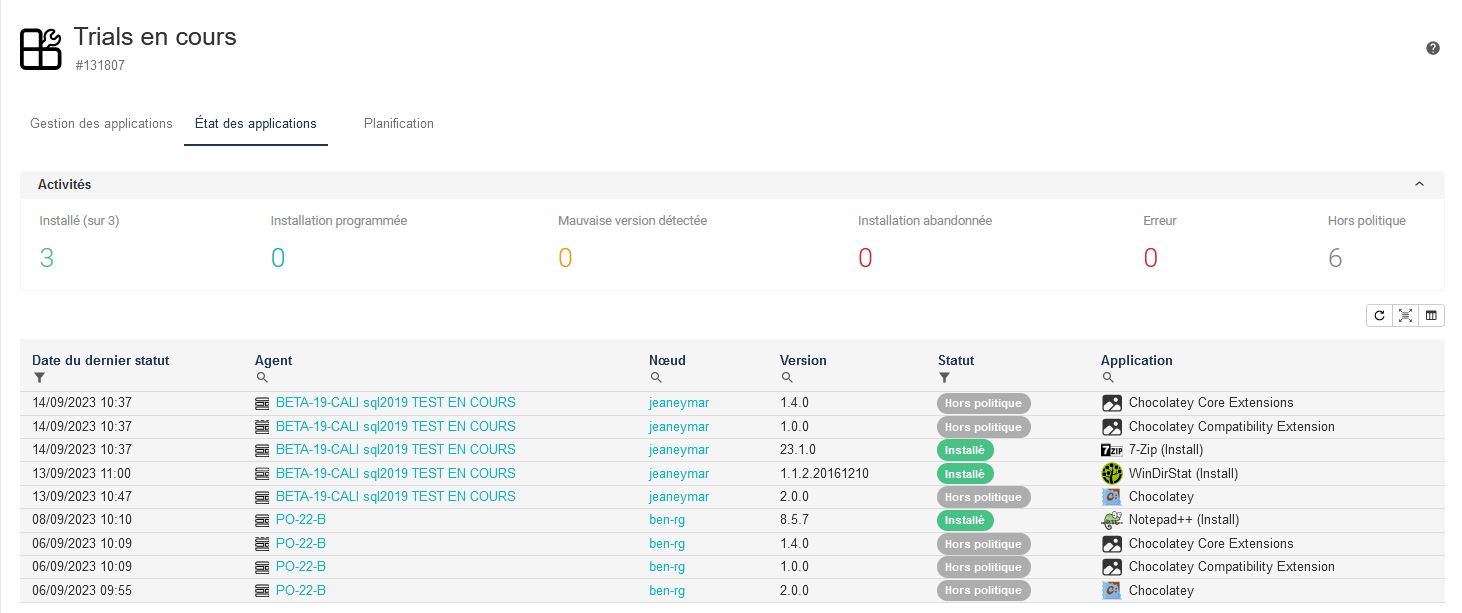Open the Statut column filter
The height and width of the screenshot is (613, 1462).
944,378
